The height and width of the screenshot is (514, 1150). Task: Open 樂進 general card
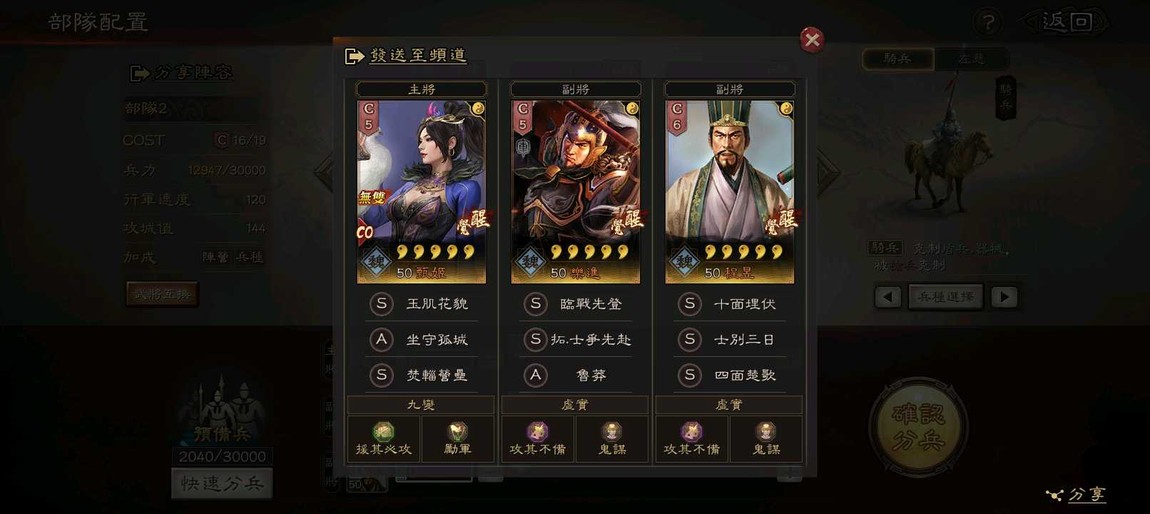[x=576, y=191]
